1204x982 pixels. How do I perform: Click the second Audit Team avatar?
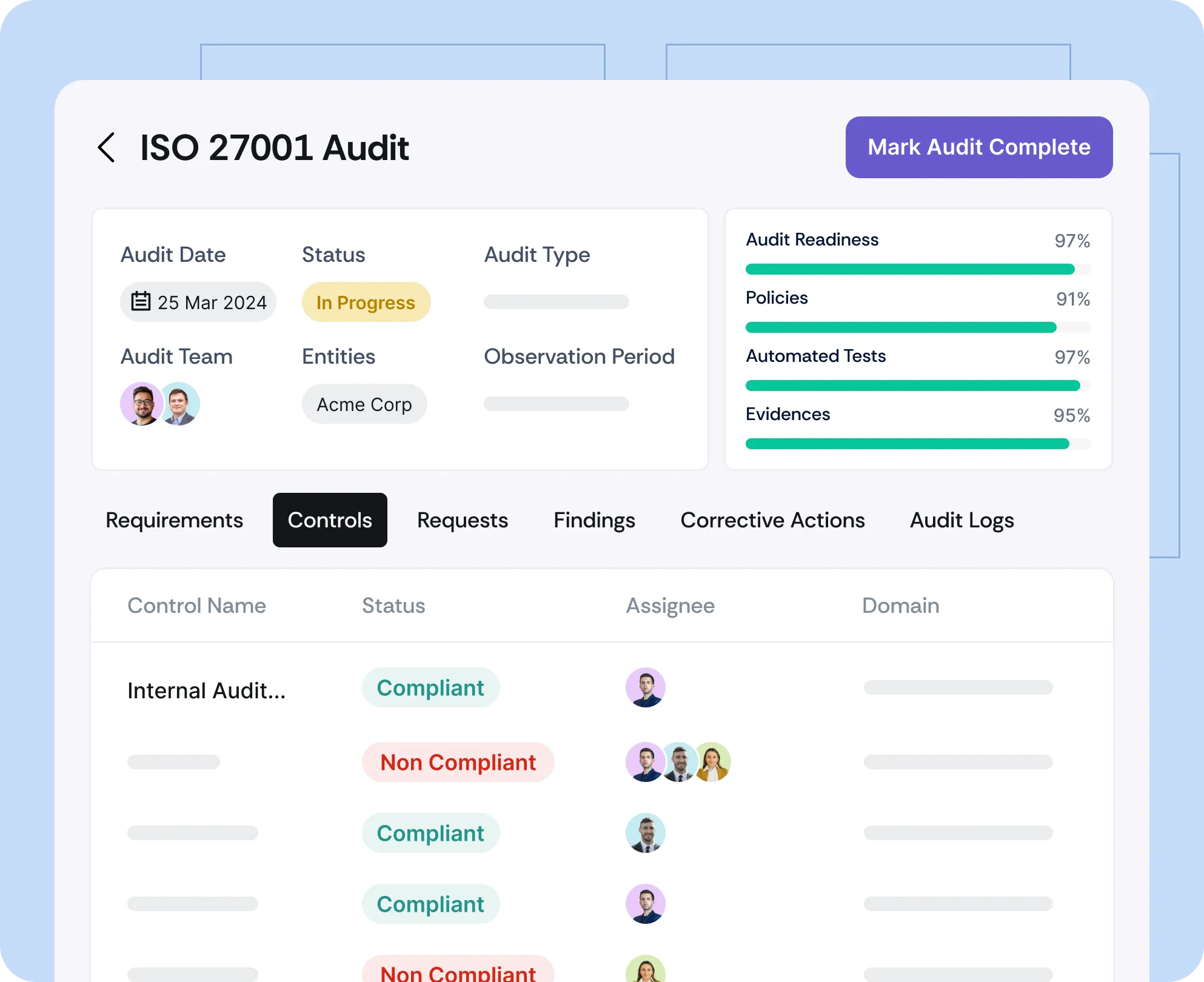tap(182, 404)
